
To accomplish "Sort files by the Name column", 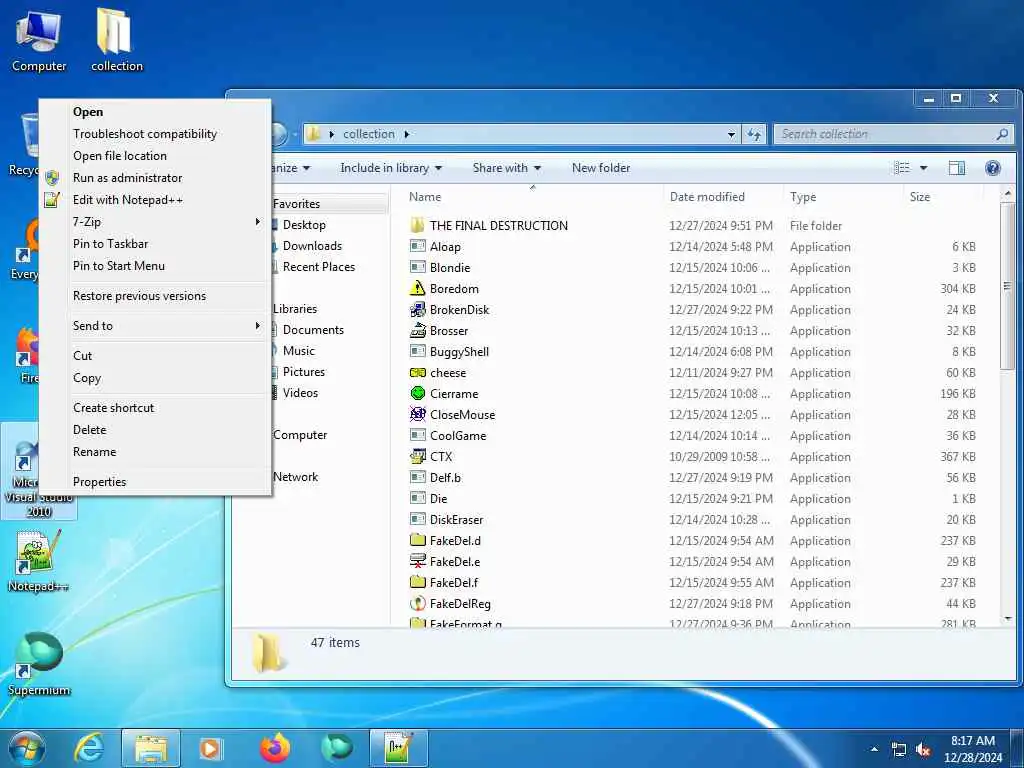I will pos(532,197).
